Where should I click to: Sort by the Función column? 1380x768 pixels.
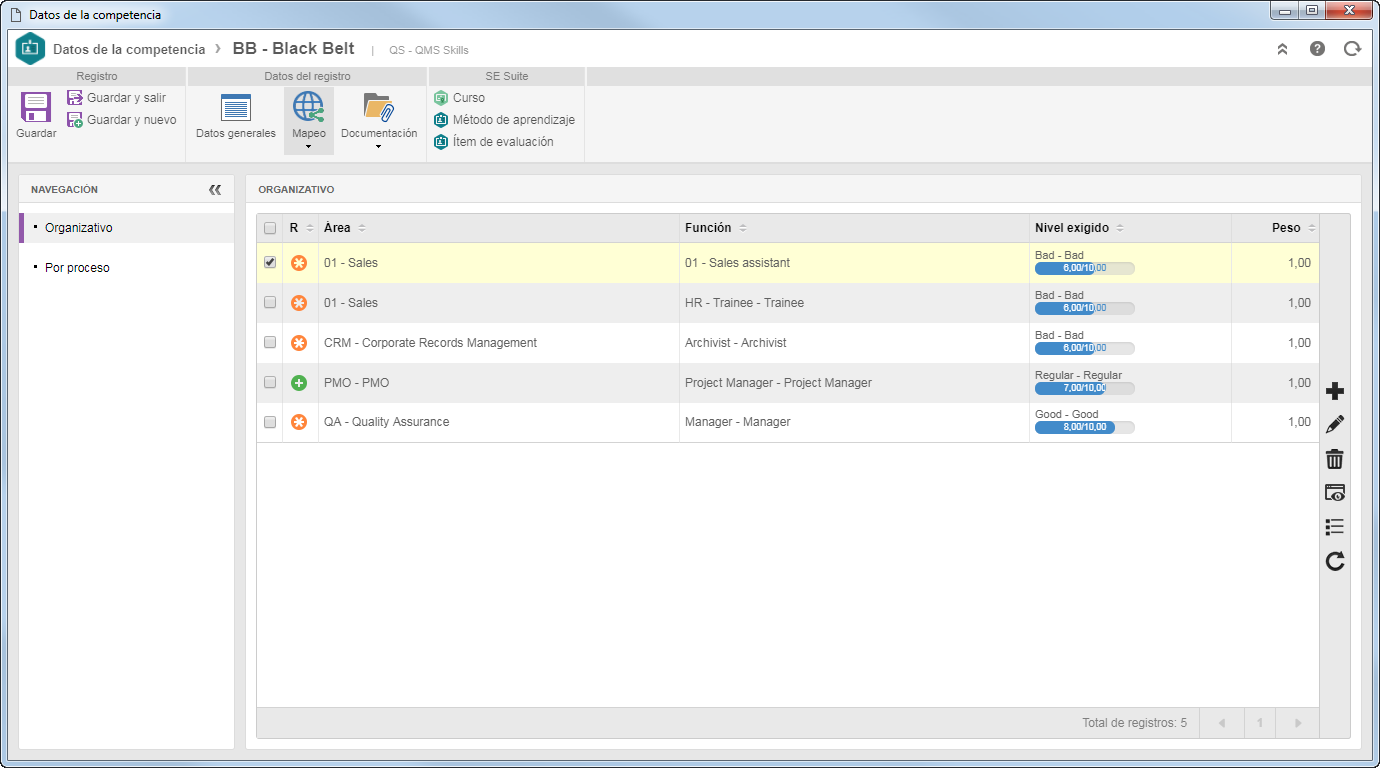(855, 228)
